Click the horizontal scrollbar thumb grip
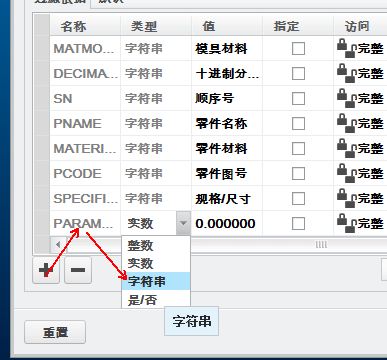The image size is (387, 360). click(x=321, y=245)
